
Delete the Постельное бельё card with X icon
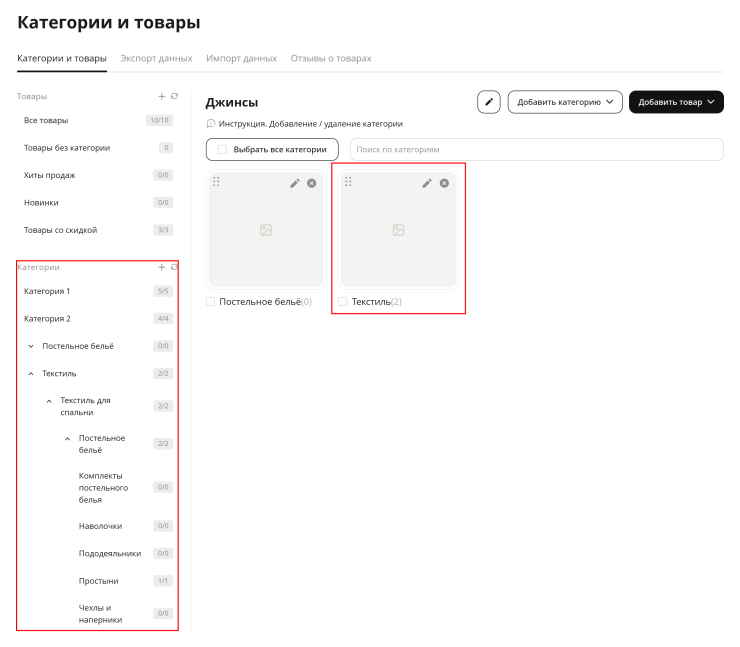pyautogui.click(x=311, y=183)
